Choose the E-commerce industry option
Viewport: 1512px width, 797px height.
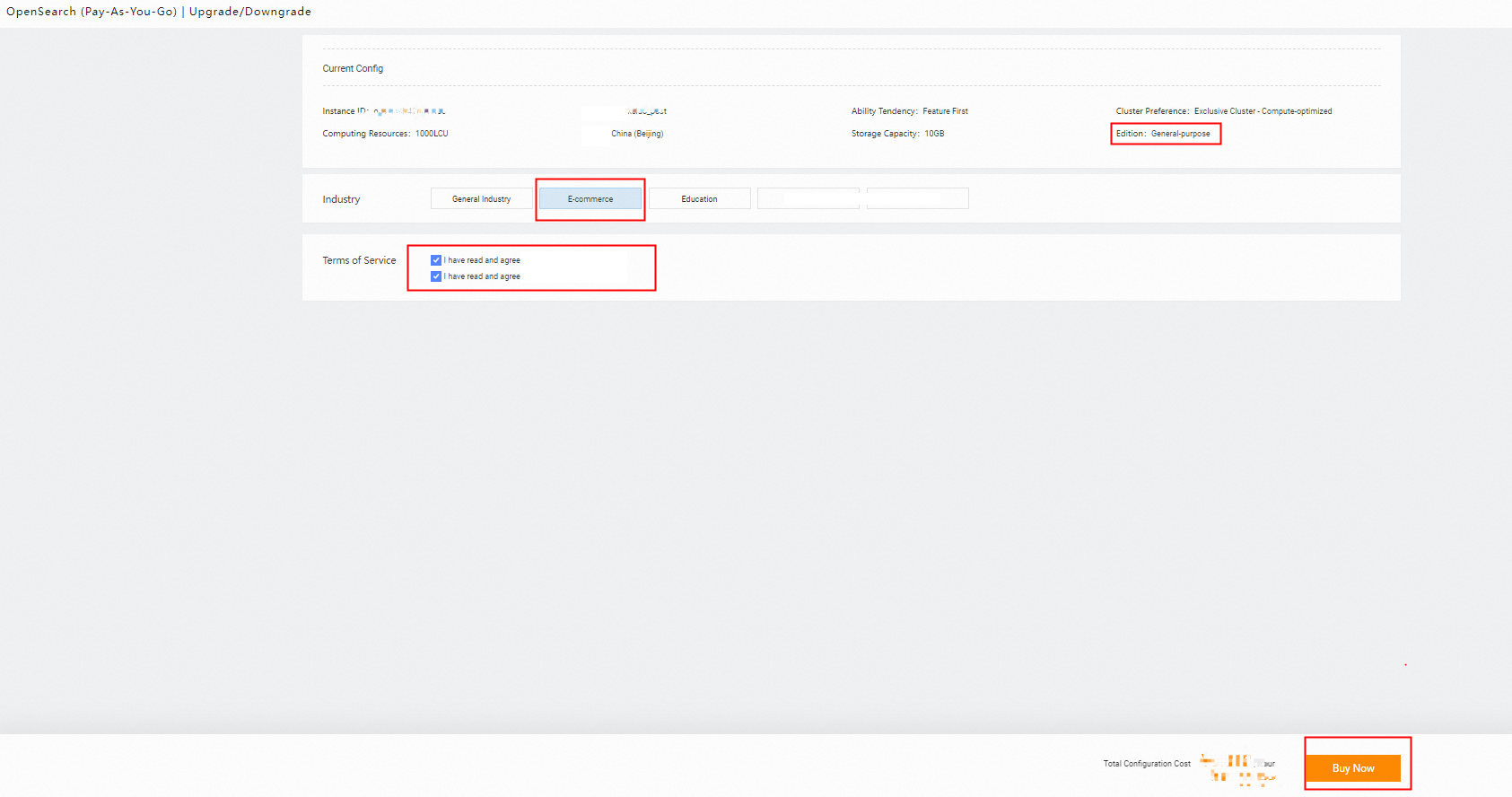(x=590, y=199)
